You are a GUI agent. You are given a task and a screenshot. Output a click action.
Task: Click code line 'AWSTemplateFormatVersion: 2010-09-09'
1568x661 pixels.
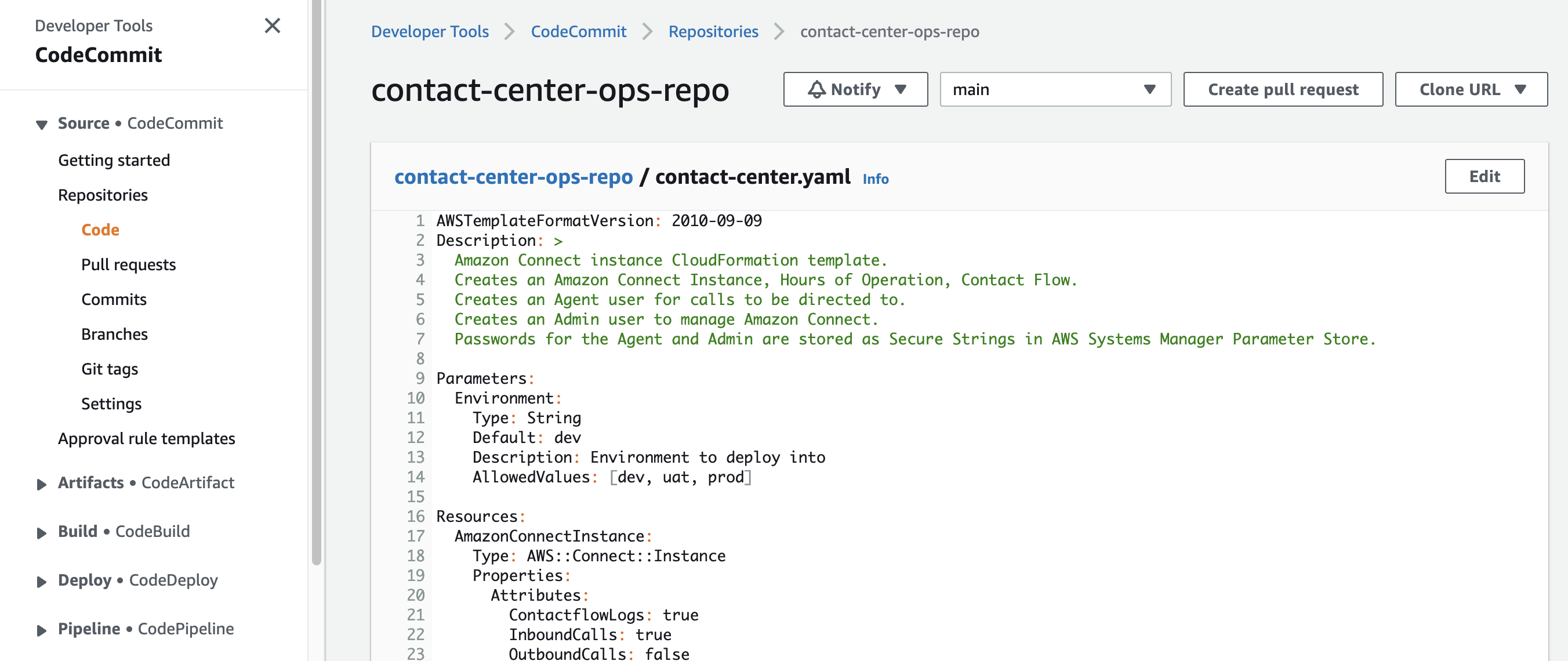[599, 220]
